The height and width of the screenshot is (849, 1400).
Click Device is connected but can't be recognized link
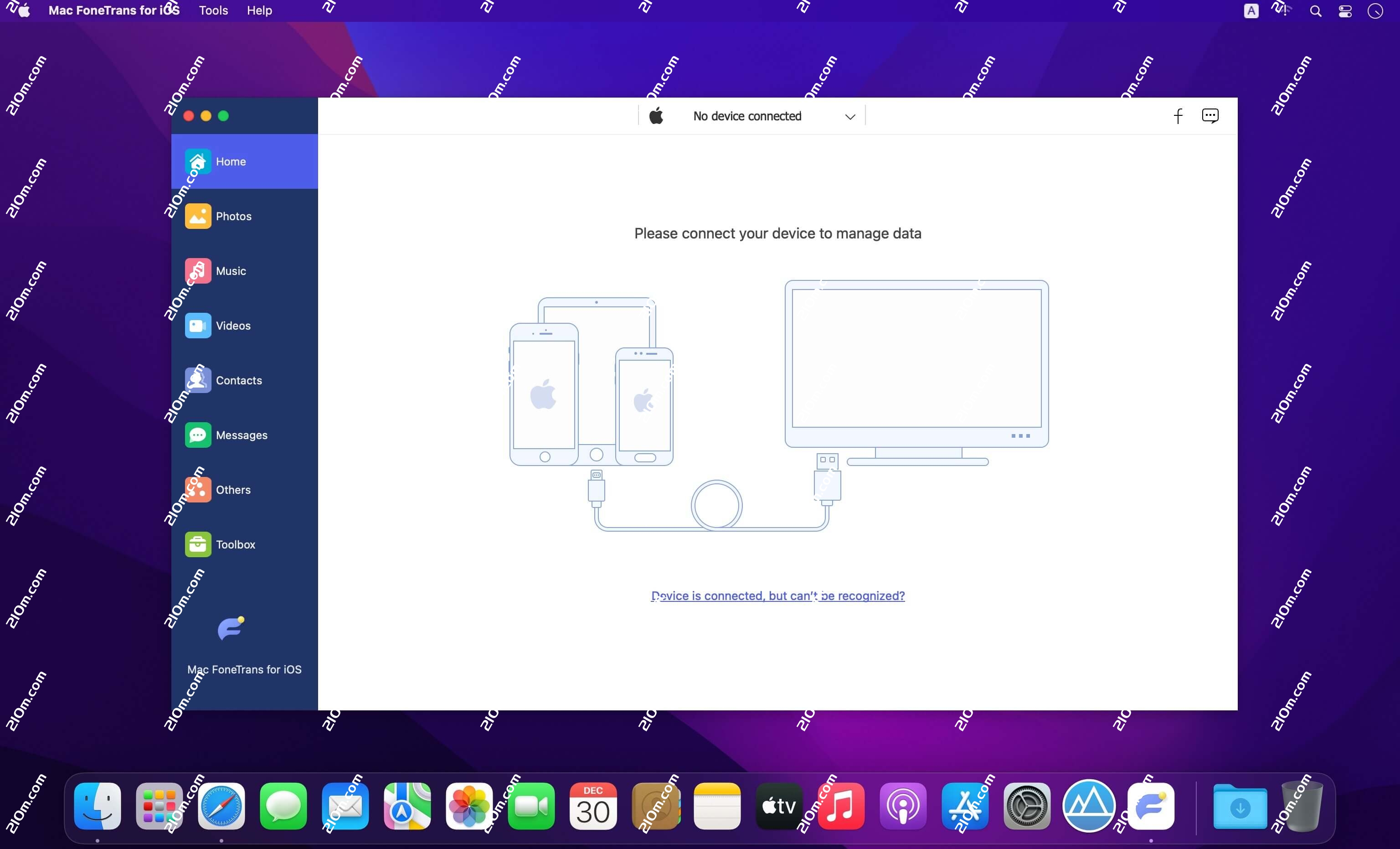pyautogui.click(x=778, y=596)
